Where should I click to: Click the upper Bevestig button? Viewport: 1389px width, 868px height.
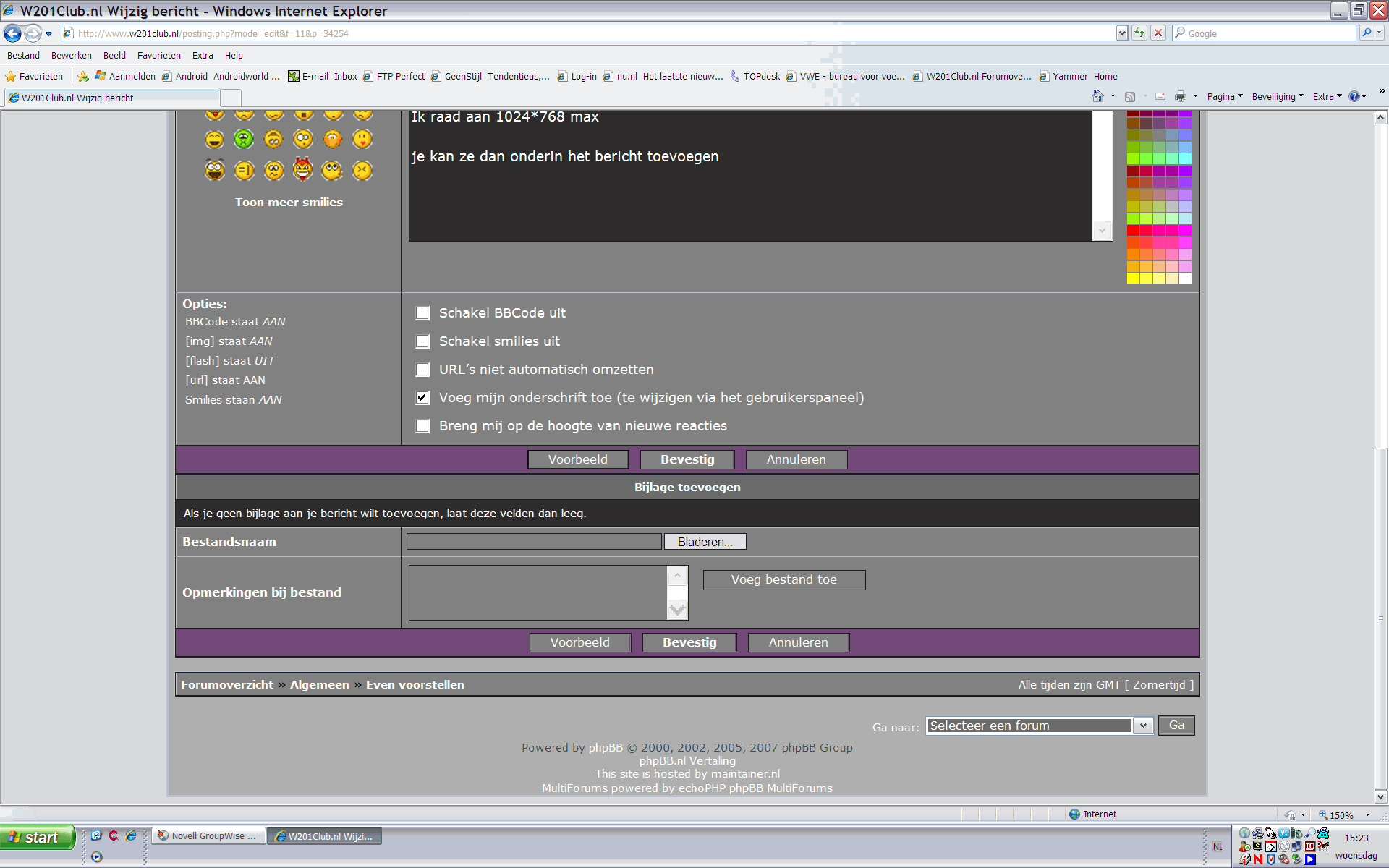687,459
